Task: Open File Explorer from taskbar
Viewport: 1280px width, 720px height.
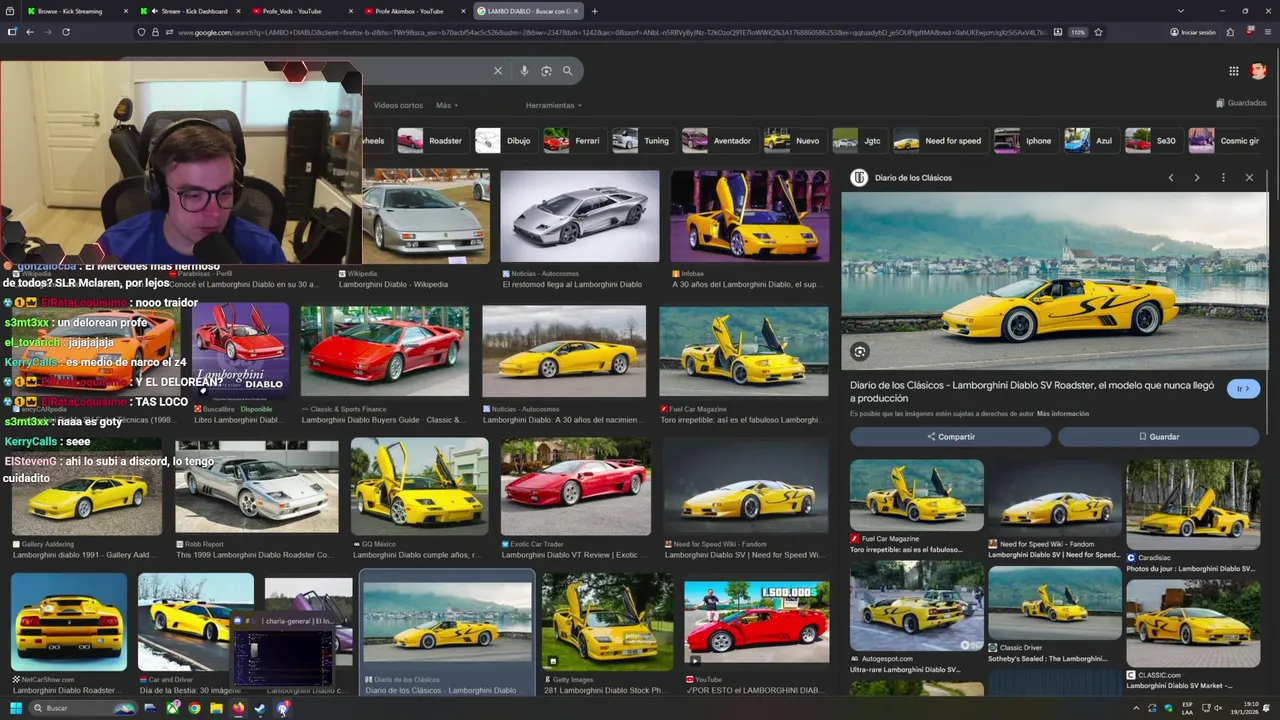Action: (216, 708)
